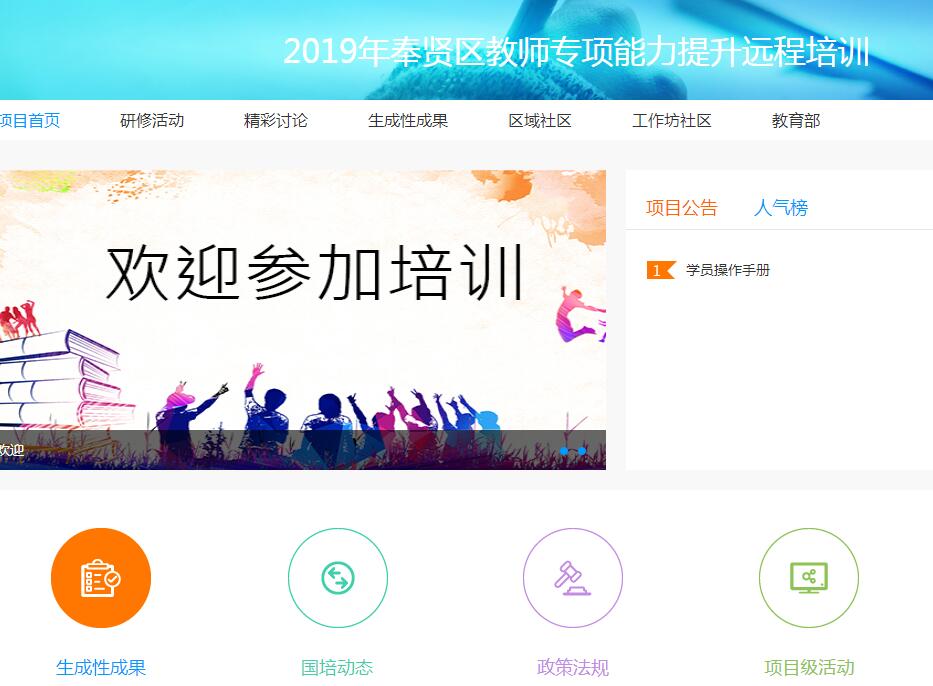Switch to the 人气榜 tab
Viewport: 933px width, 686px height.
pos(781,208)
